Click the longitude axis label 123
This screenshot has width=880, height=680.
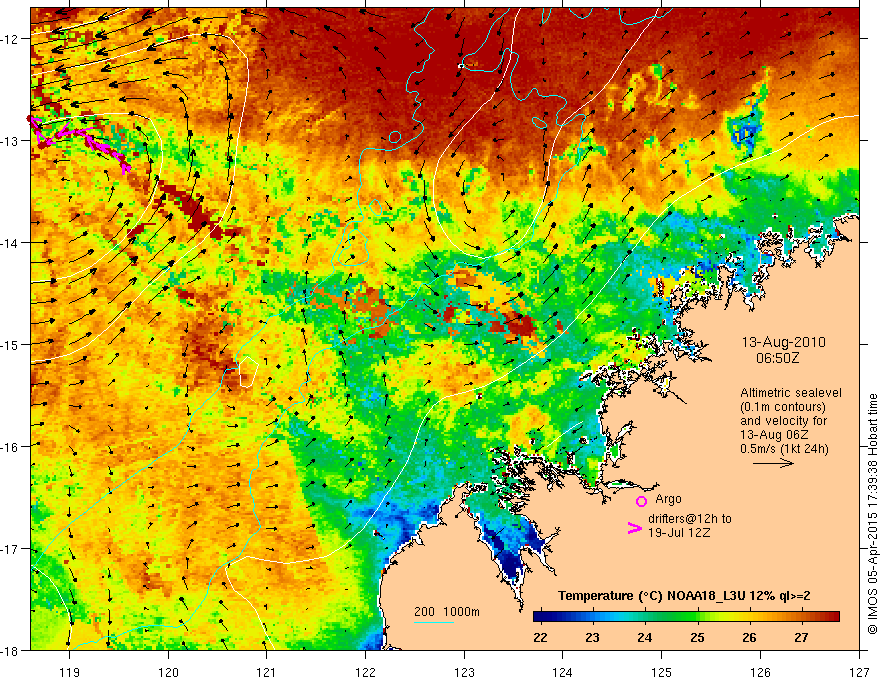click(464, 672)
